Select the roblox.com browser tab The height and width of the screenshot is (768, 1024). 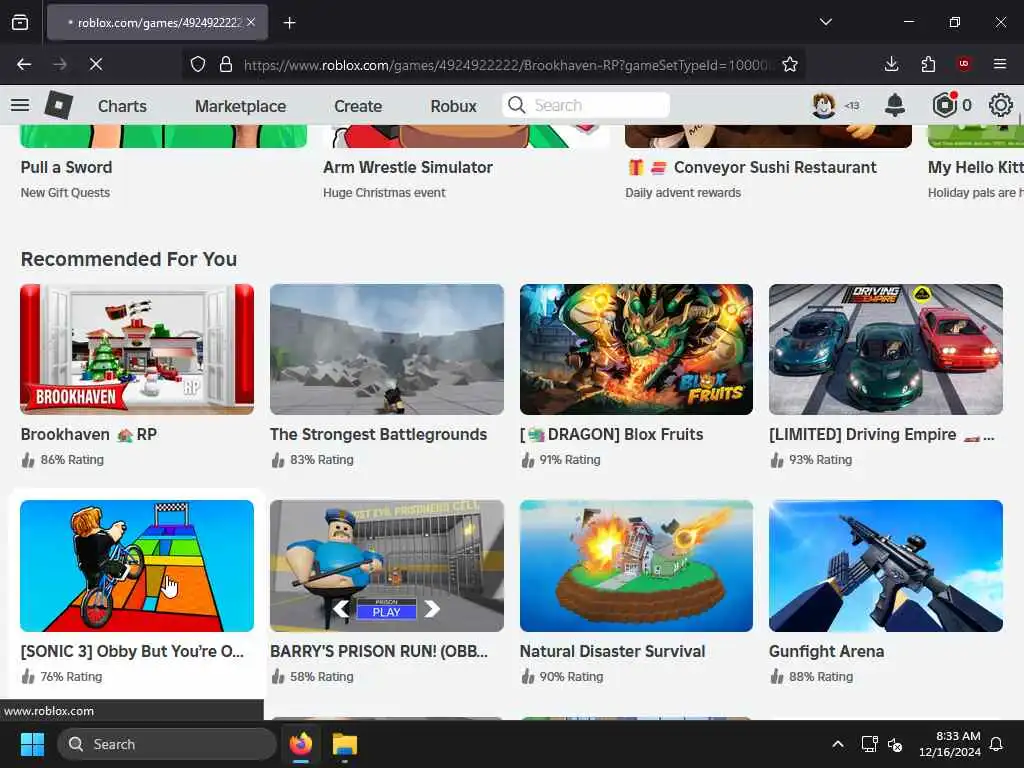157,22
